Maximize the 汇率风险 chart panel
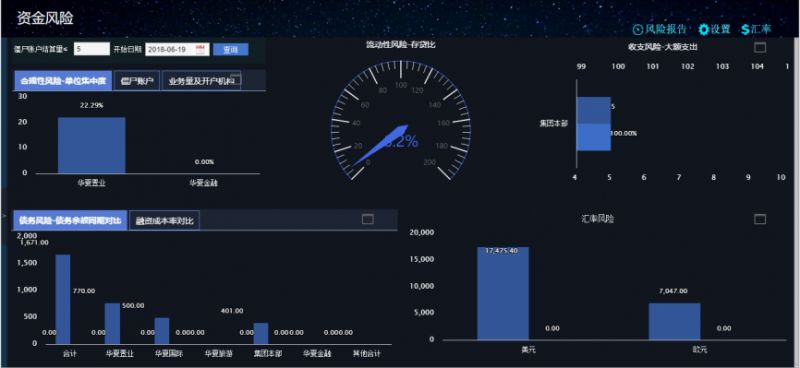 point(760,219)
